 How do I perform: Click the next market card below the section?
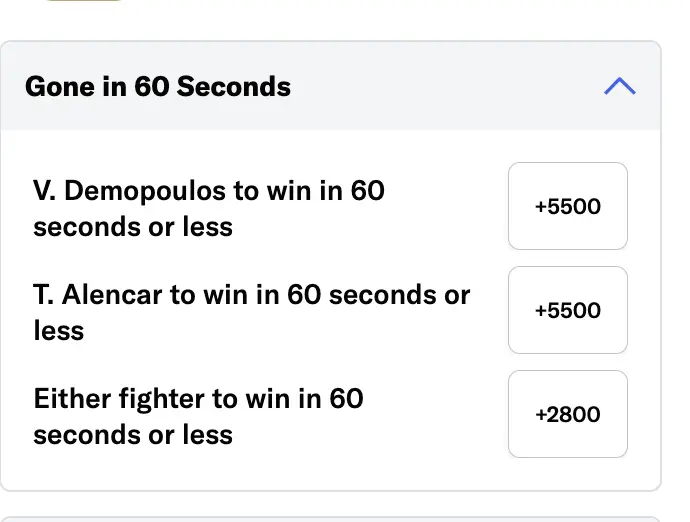point(330,518)
